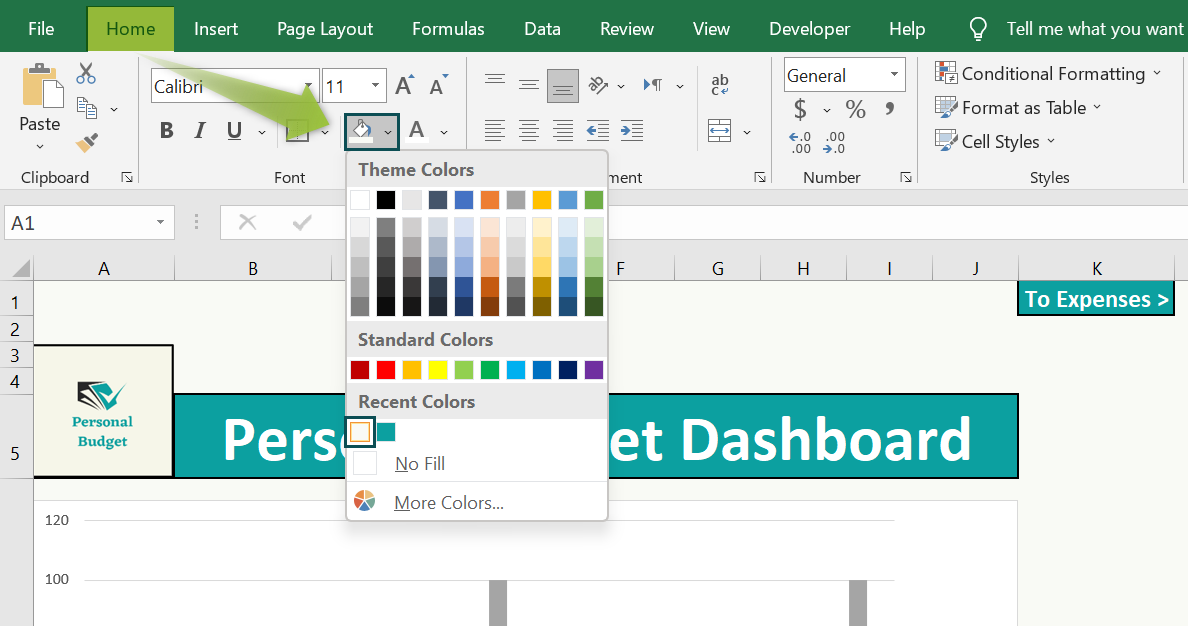The image size is (1188, 626).
Task: Open More Colors dialog
Action: (x=477, y=502)
